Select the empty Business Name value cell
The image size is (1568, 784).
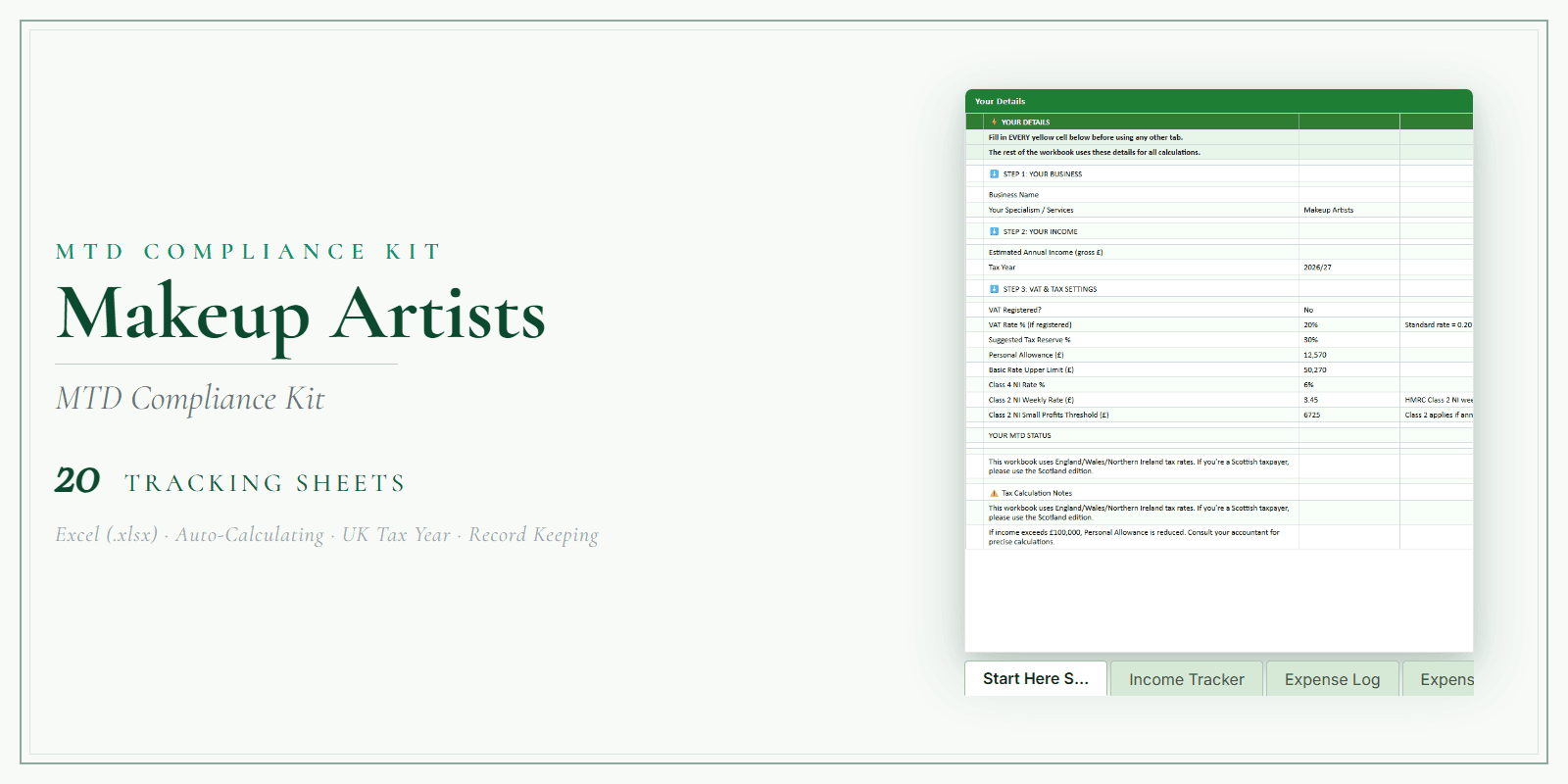point(1348,195)
